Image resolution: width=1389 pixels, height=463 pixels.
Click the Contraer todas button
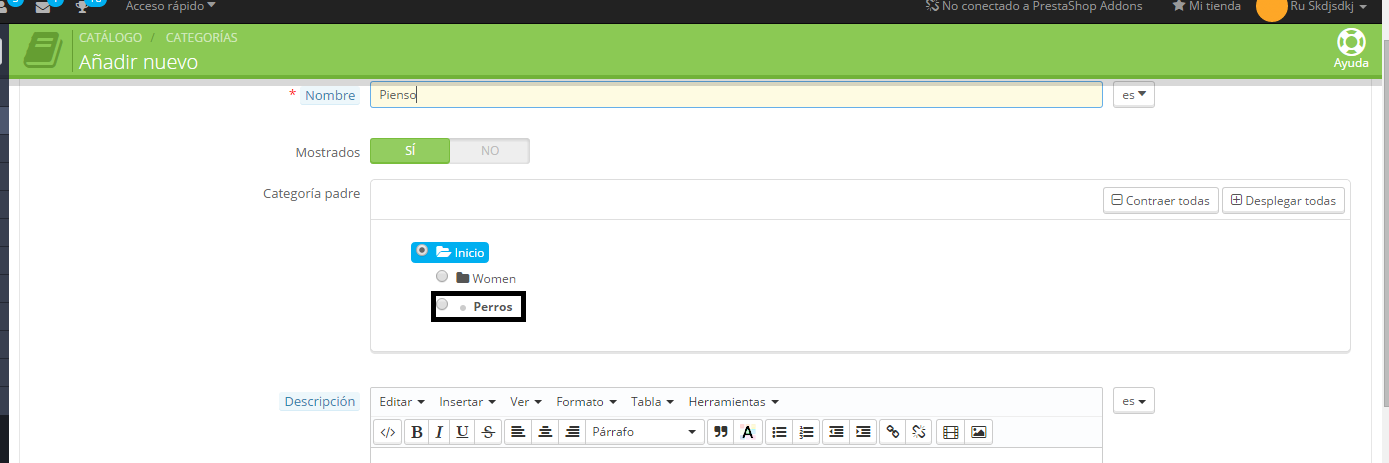1160,200
